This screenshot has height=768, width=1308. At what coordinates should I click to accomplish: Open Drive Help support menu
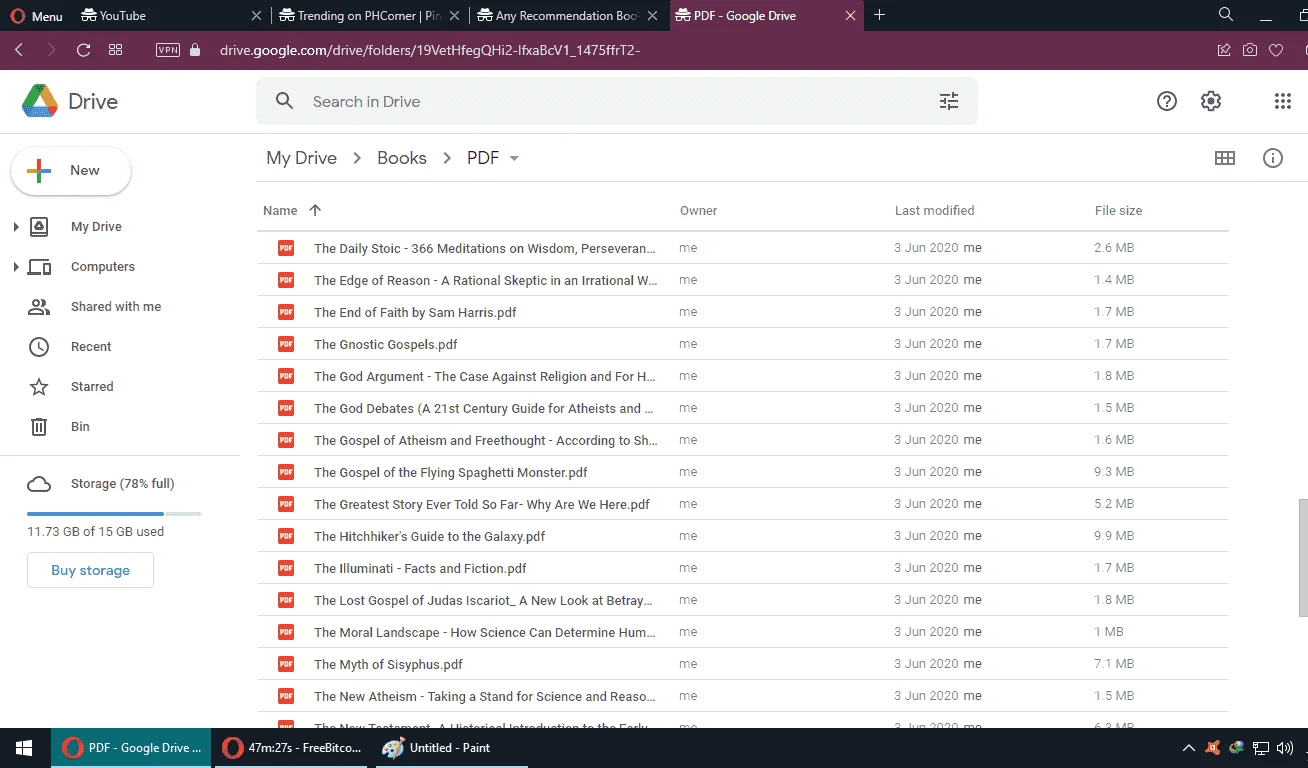pyautogui.click(x=1167, y=101)
